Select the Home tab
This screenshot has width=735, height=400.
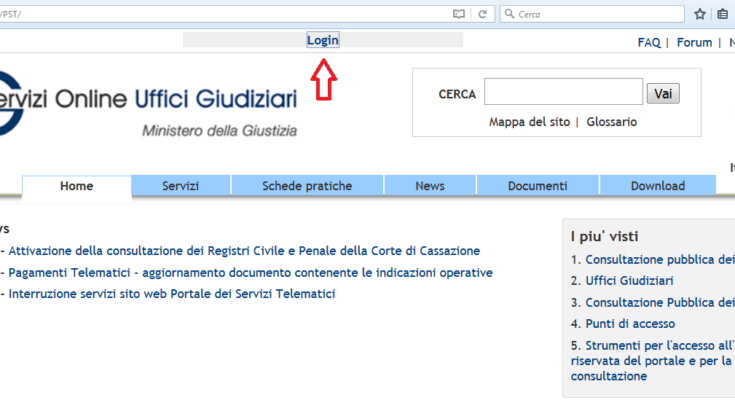[x=76, y=186]
